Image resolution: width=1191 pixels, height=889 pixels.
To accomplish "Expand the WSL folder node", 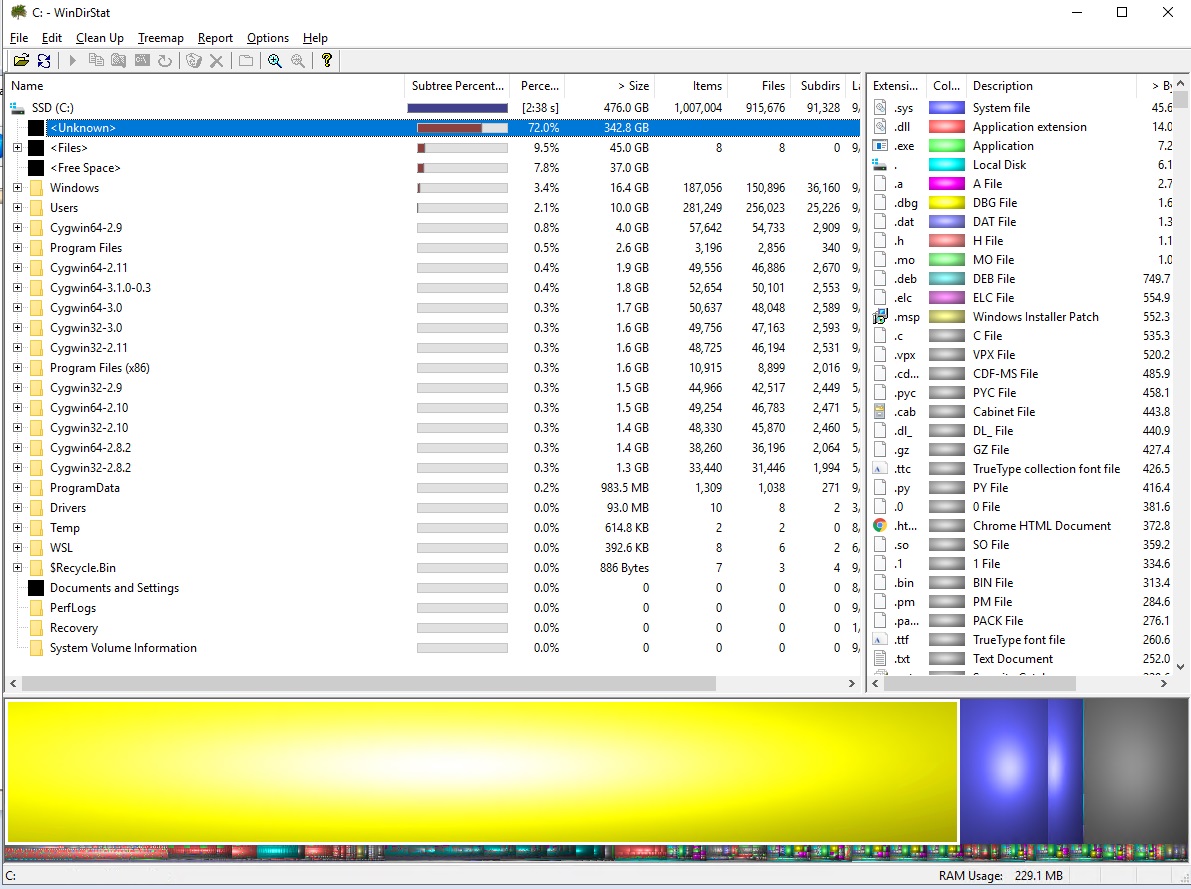I will pyautogui.click(x=17, y=548).
